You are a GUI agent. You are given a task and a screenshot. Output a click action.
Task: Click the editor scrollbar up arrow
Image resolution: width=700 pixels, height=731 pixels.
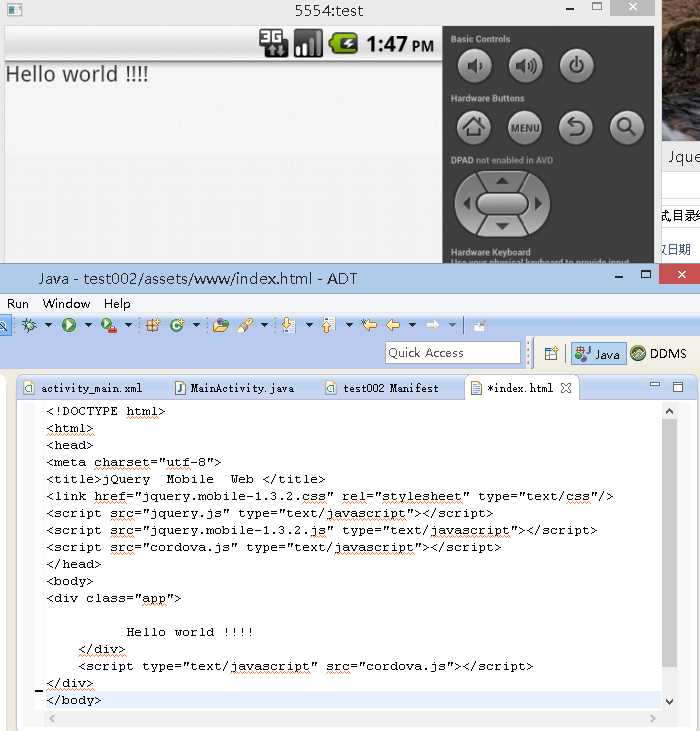coord(670,411)
